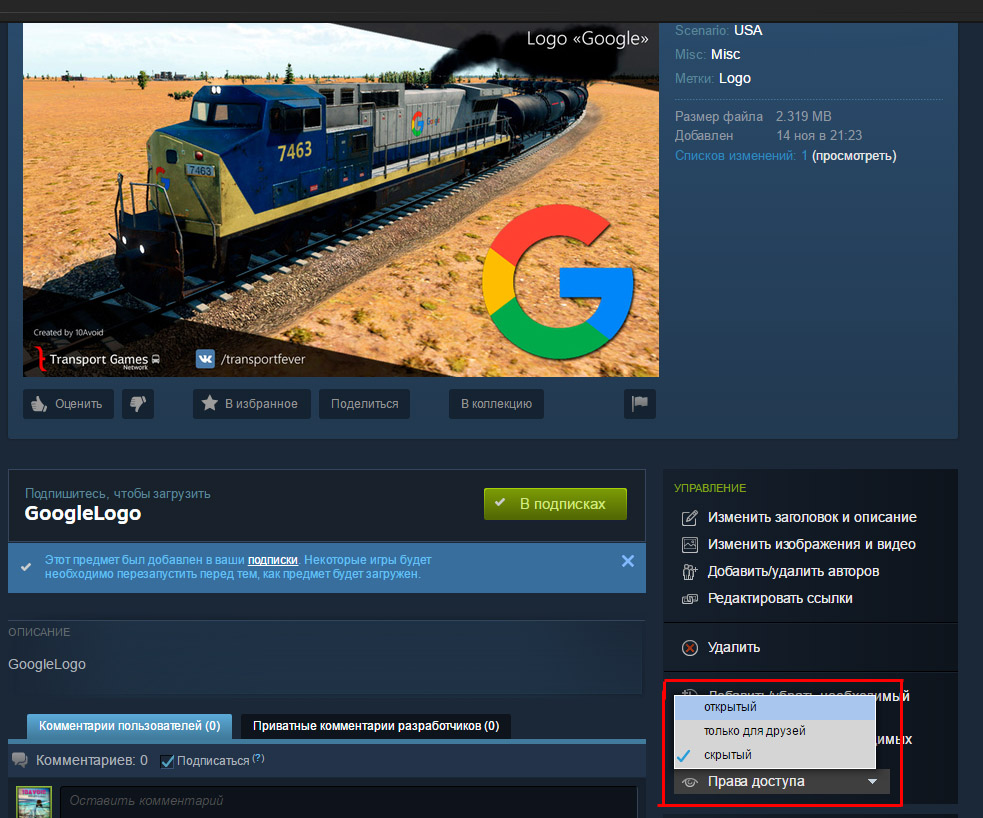Click the Оставить комментарий input field

[x=349, y=802]
